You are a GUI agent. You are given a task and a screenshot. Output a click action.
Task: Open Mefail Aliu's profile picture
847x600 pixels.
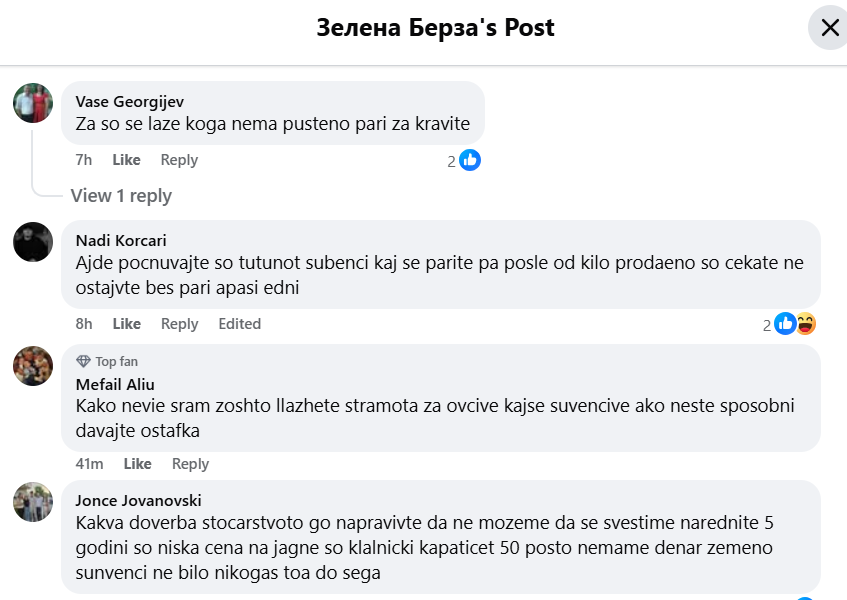[x=33, y=366]
